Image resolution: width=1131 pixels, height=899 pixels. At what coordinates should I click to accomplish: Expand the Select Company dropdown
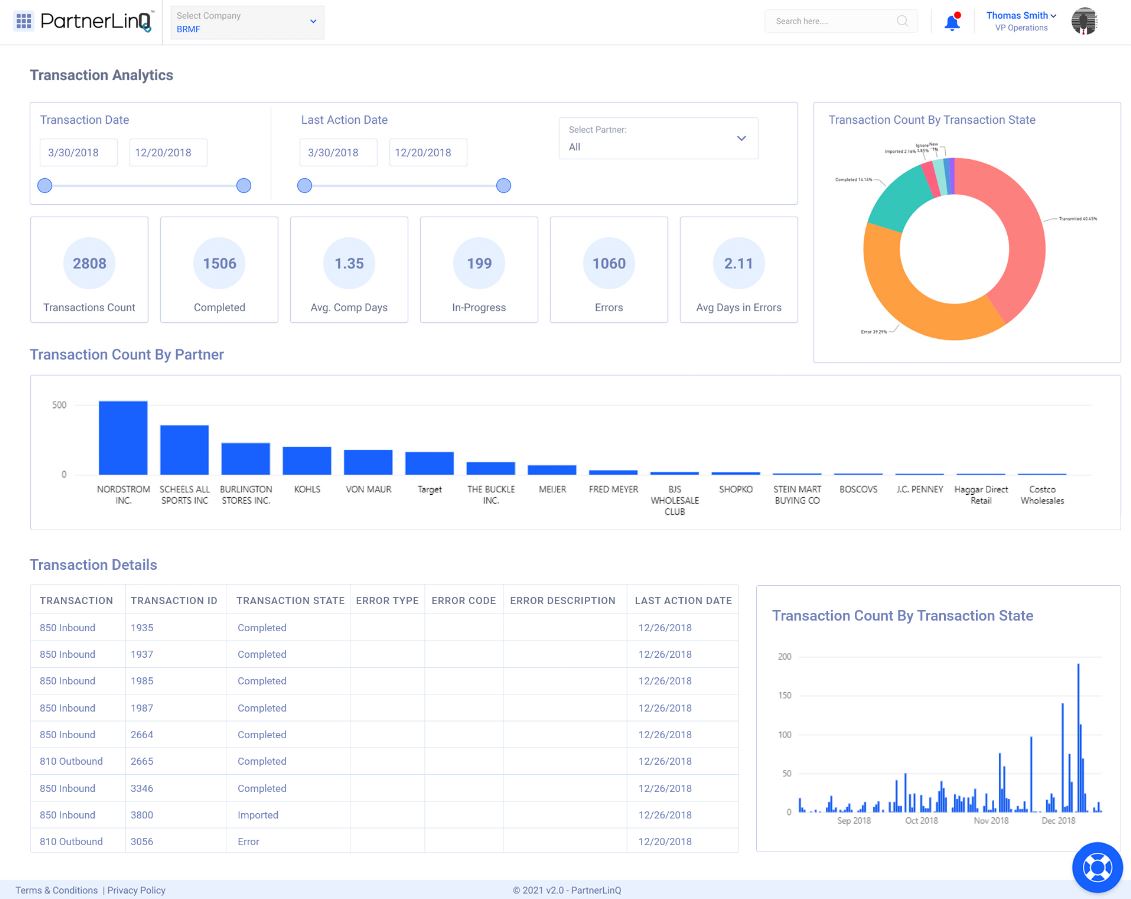tap(248, 22)
